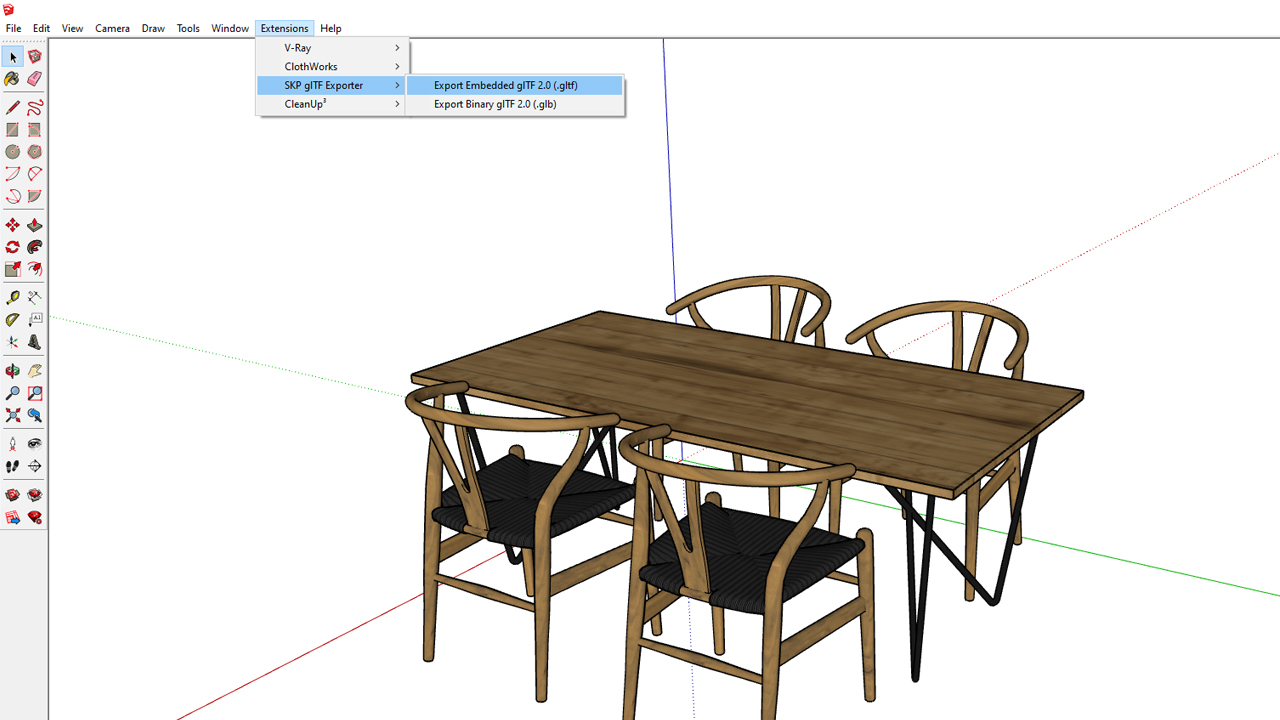Close the Extensions menu
Screen dimensions: 1280x720
(285, 28)
